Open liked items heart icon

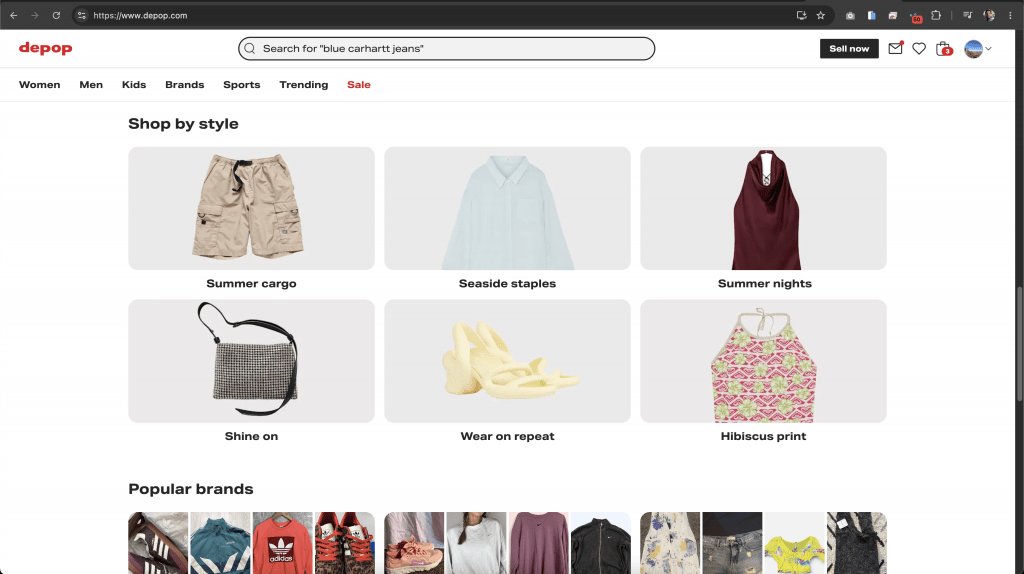[x=919, y=48]
